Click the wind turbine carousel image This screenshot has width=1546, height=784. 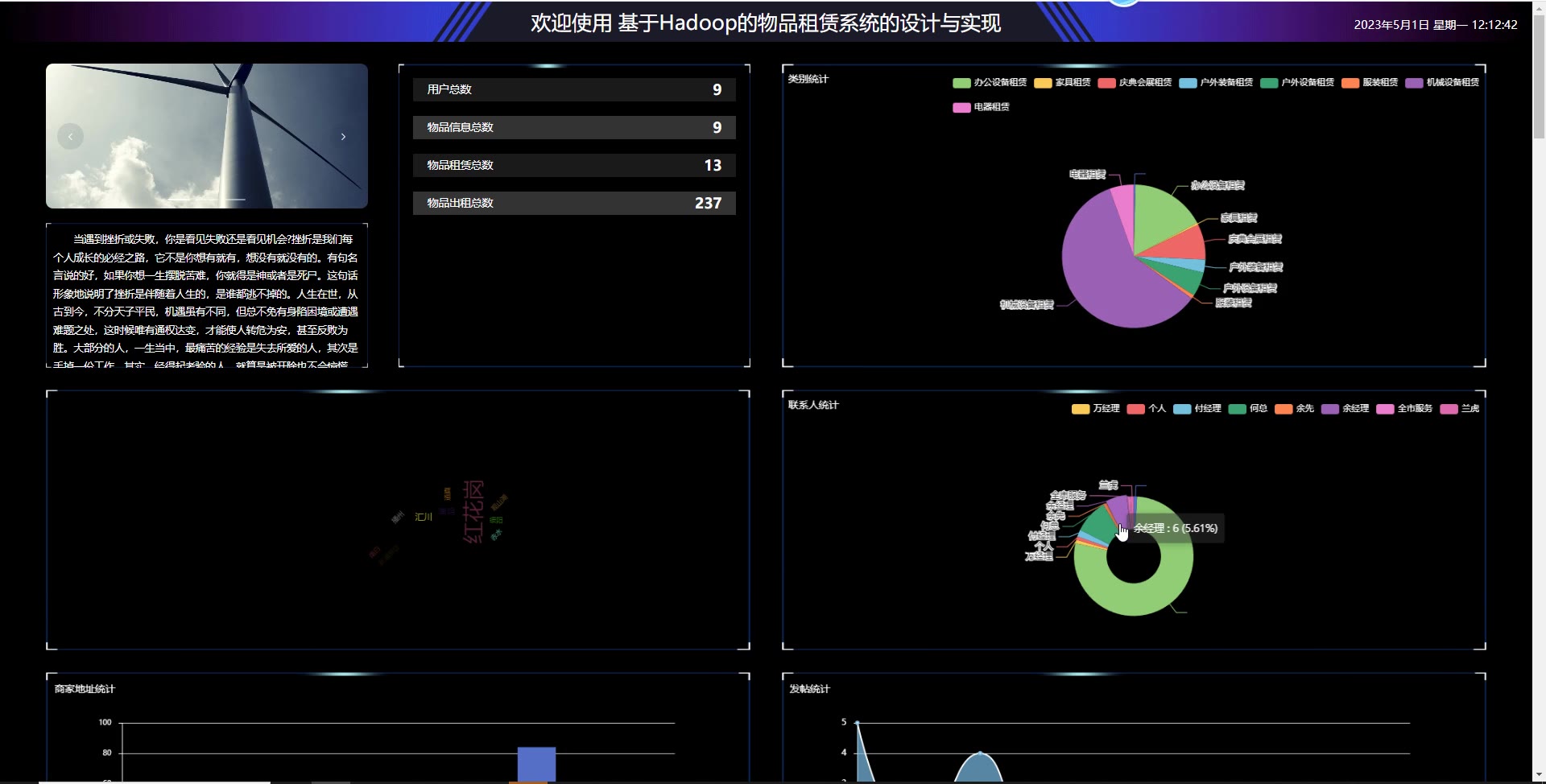click(x=207, y=136)
